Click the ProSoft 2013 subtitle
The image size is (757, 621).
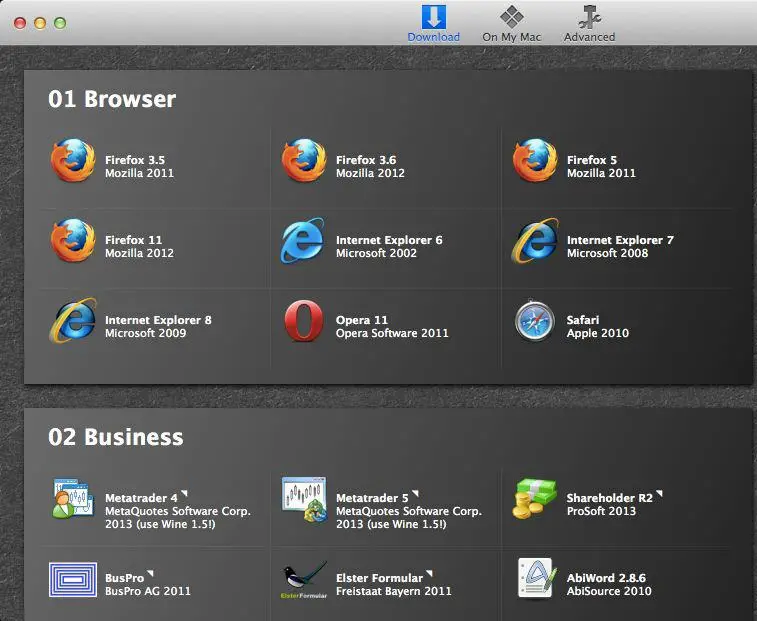[x=601, y=511]
